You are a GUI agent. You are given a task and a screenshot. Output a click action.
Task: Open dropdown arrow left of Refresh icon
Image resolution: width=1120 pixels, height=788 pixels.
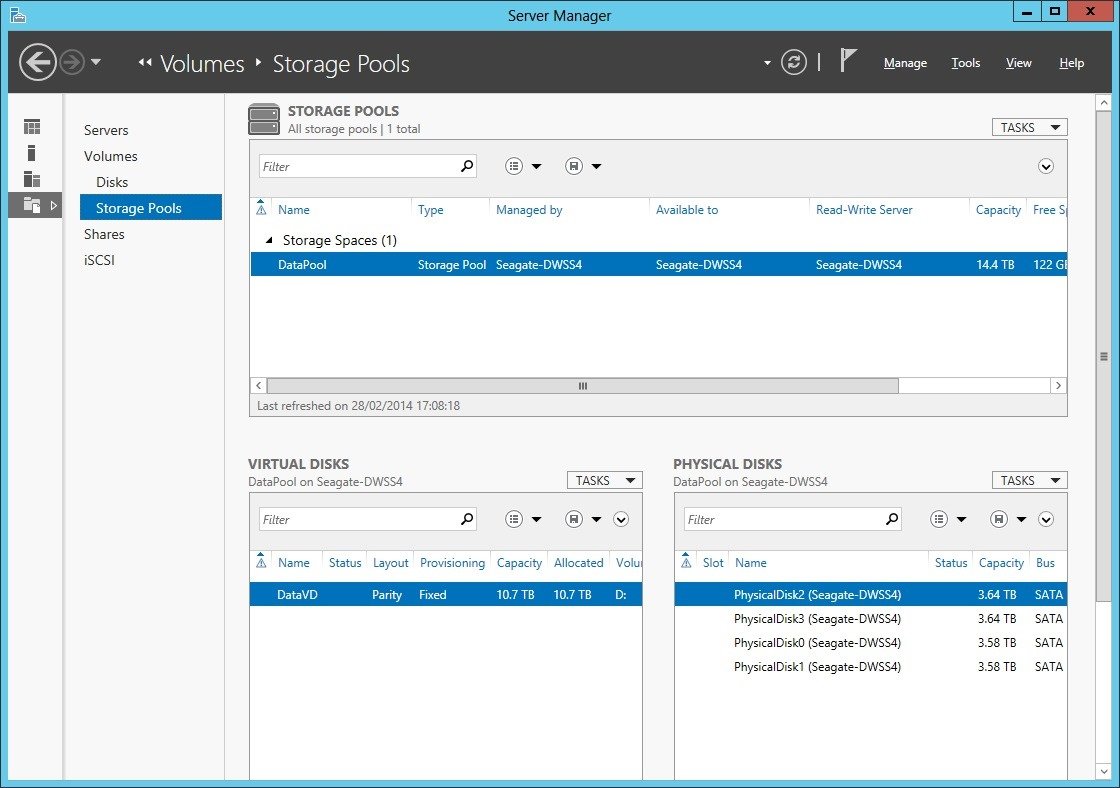coord(767,63)
